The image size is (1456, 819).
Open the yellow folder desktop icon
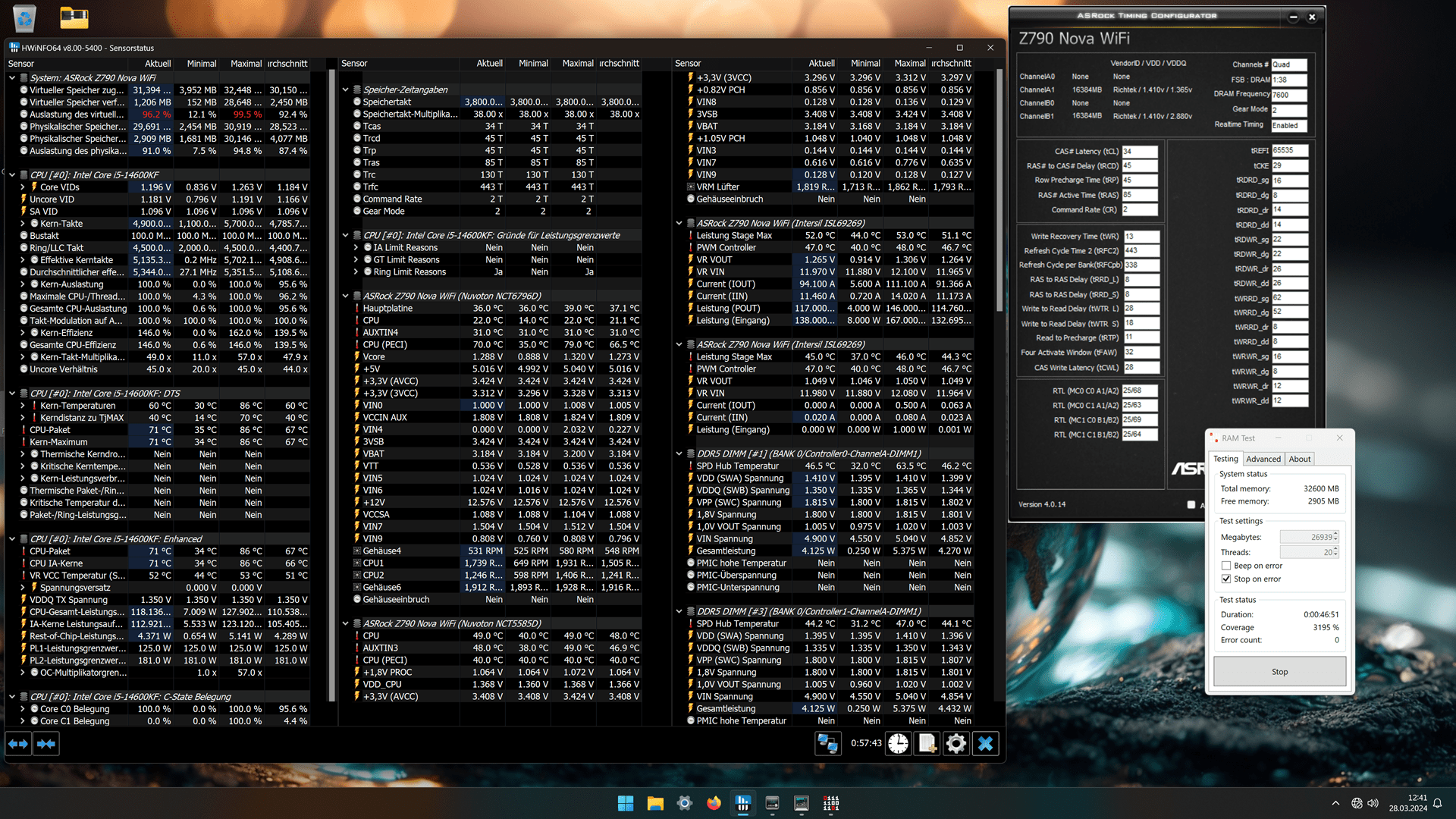[x=74, y=17]
